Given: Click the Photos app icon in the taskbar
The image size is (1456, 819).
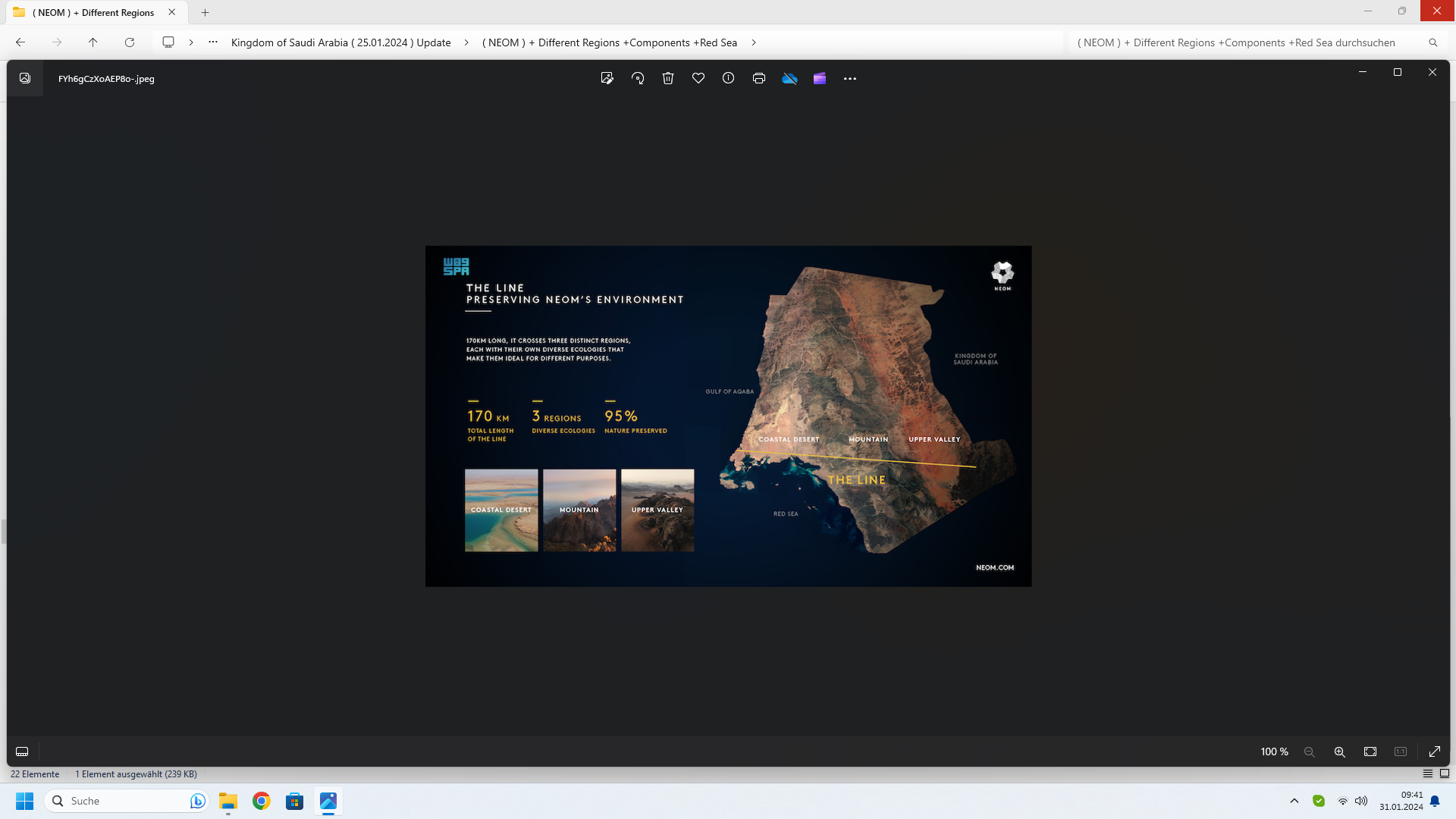Looking at the screenshot, I should click(x=328, y=801).
